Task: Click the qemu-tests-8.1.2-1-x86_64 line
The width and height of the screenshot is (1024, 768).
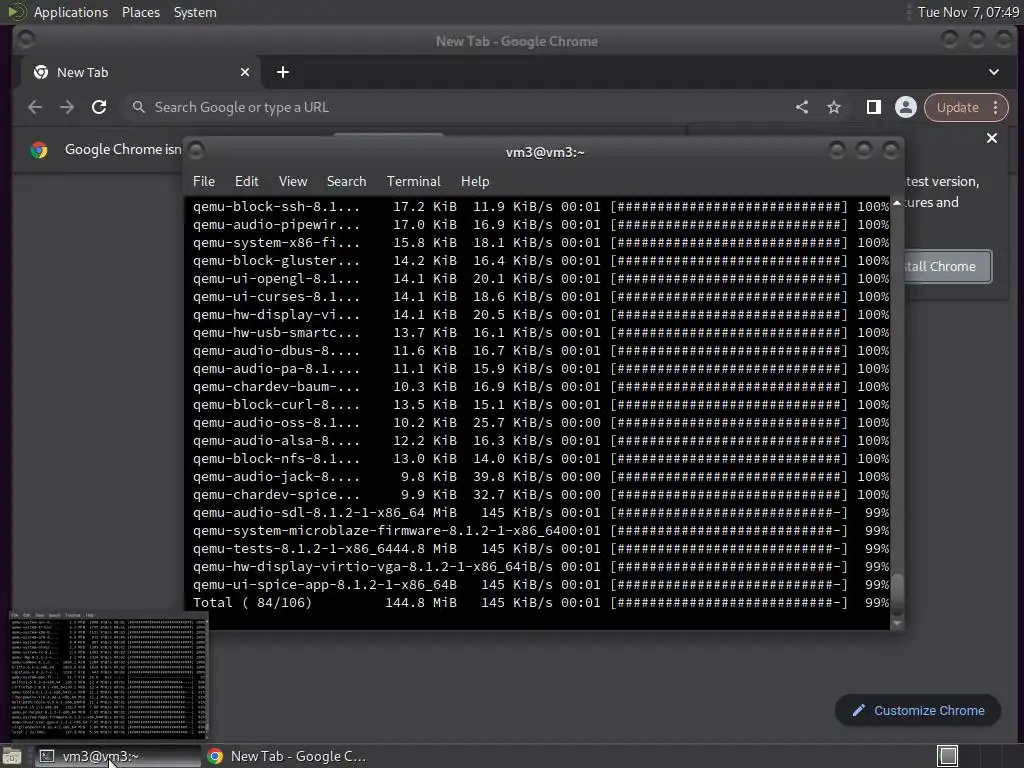Action: pyautogui.click(x=541, y=549)
